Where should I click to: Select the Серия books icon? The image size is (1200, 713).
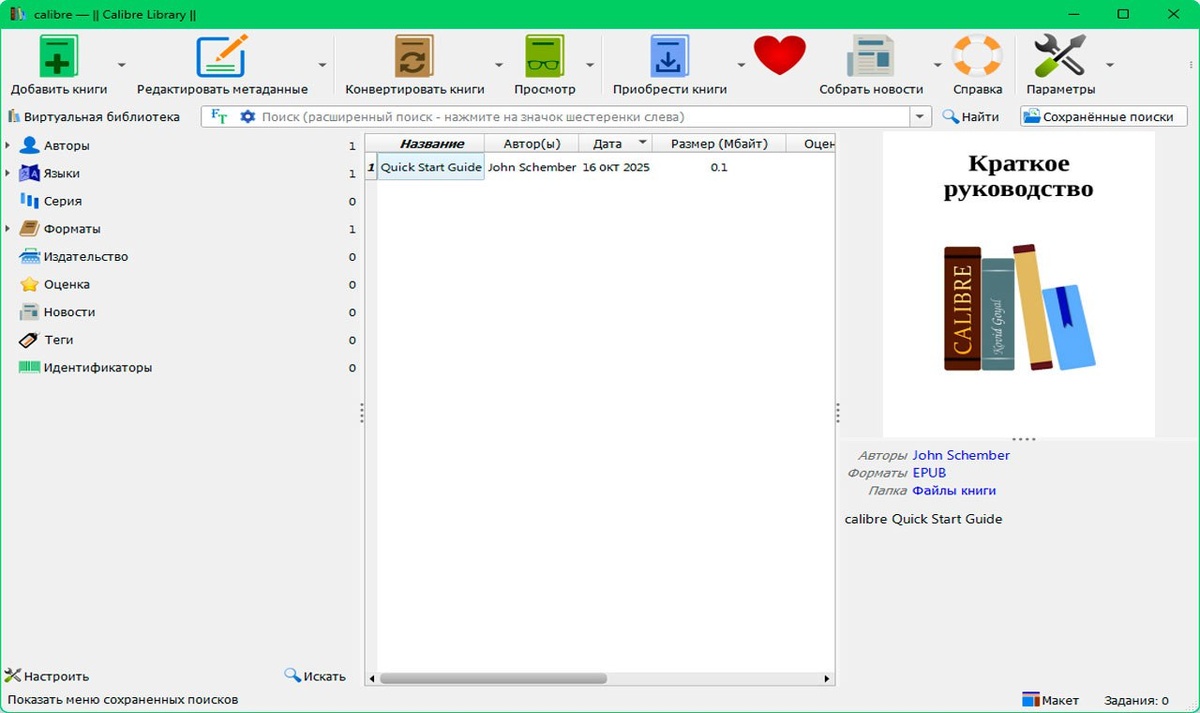(29, 201)
